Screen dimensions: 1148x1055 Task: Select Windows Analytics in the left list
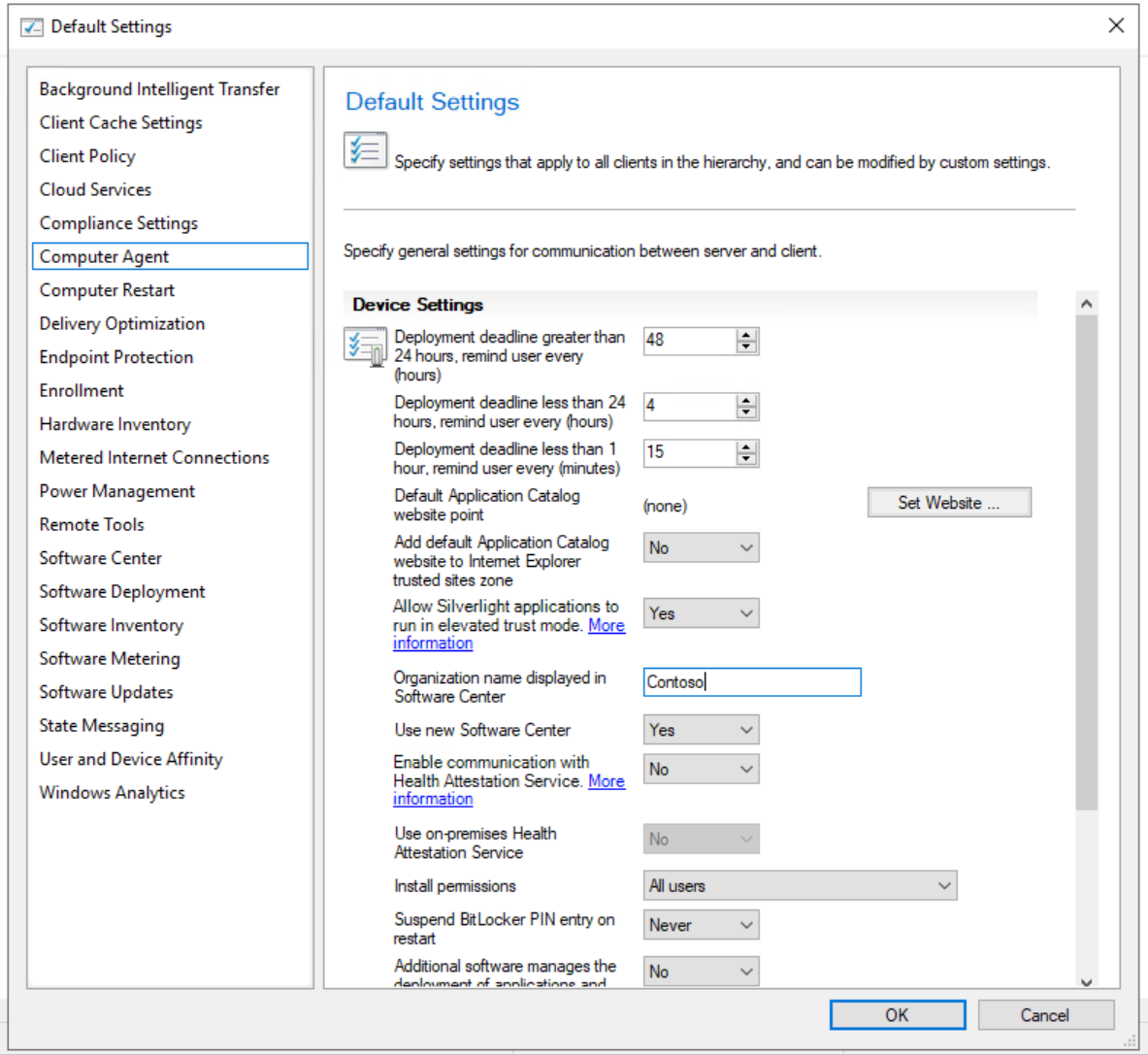click(x=112, y=793)
